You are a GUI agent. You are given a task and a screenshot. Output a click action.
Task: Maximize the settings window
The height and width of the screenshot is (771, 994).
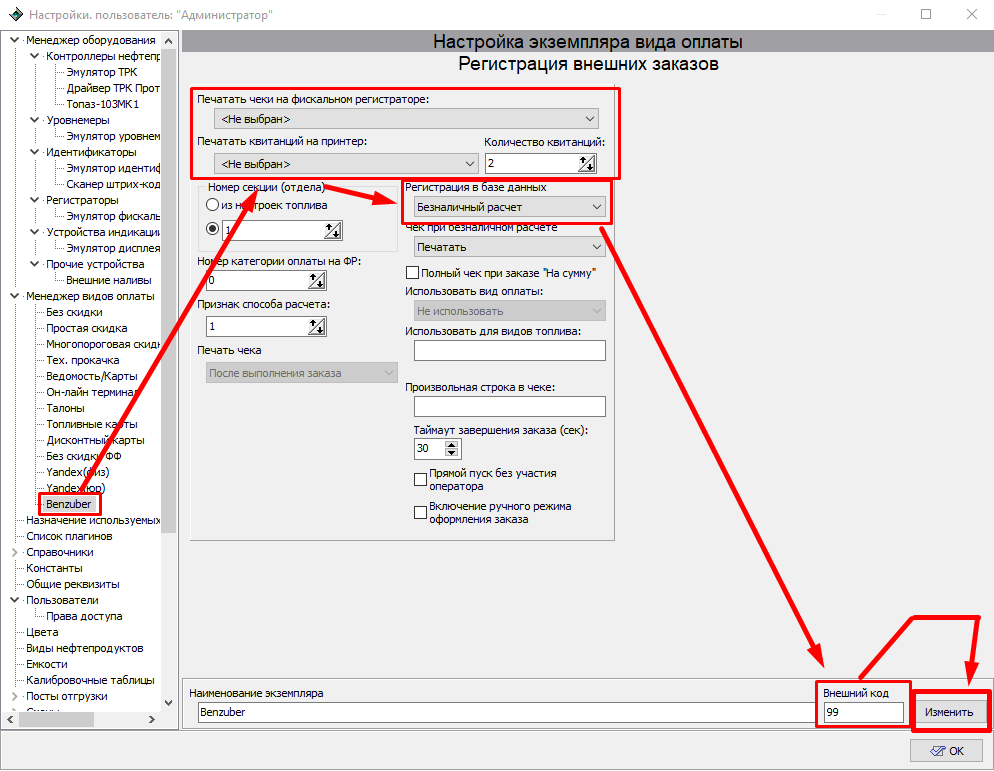[x=926, y=14]
